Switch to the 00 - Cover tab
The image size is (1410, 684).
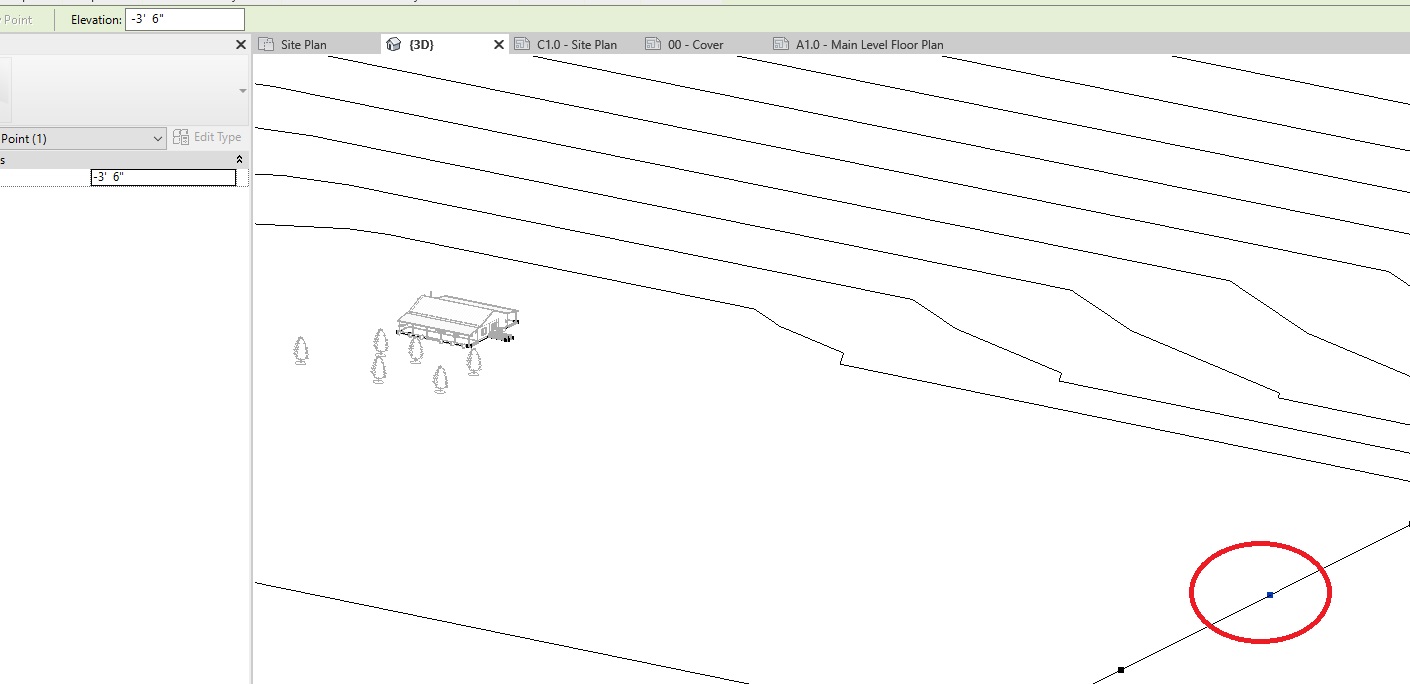695,44
